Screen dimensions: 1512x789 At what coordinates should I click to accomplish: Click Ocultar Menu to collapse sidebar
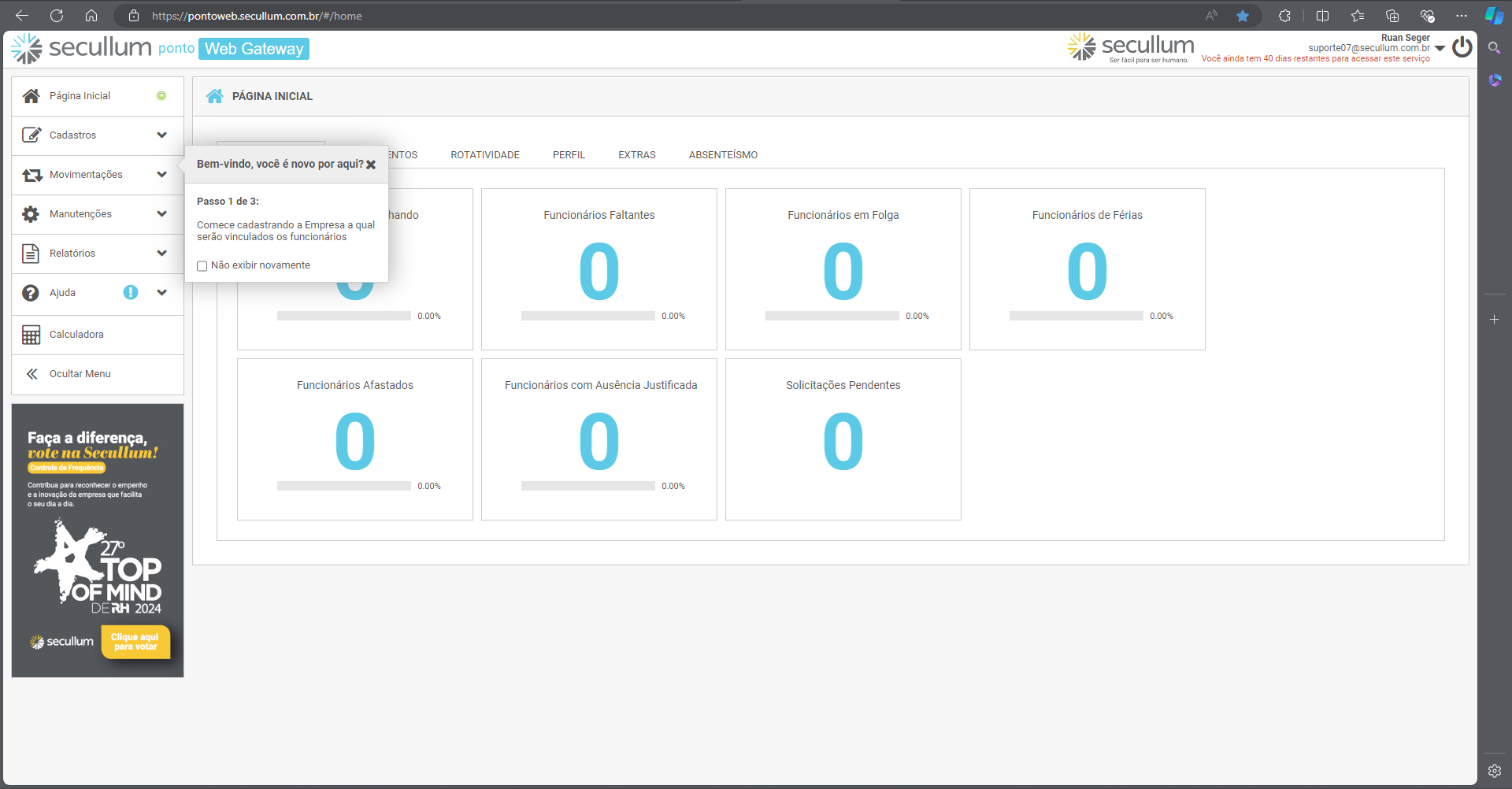(x=80, y=374)
